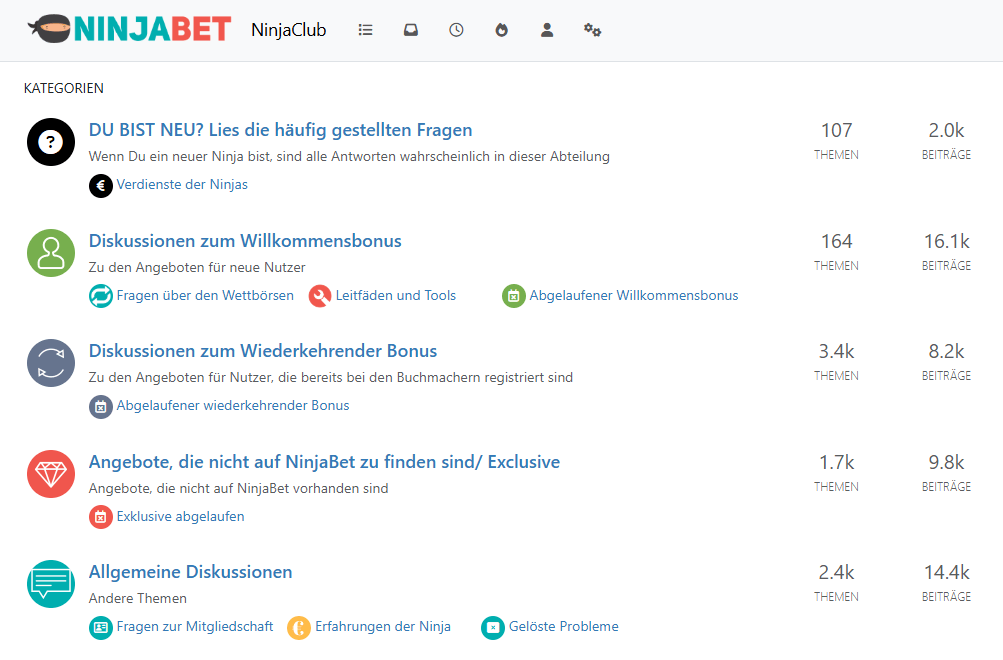Click the 9.8k Beiträge count
Screen dimensions: 1003x660
pyautogui.click(x=946, y=462)
